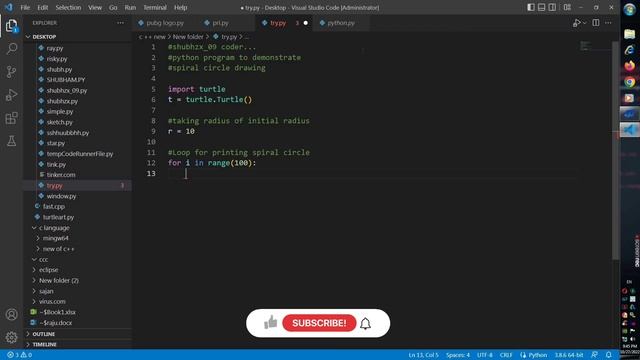The image size is (640, 360).
Task: Click UTF-8 encoding in the status bar
Action: [x=484, y=355]
